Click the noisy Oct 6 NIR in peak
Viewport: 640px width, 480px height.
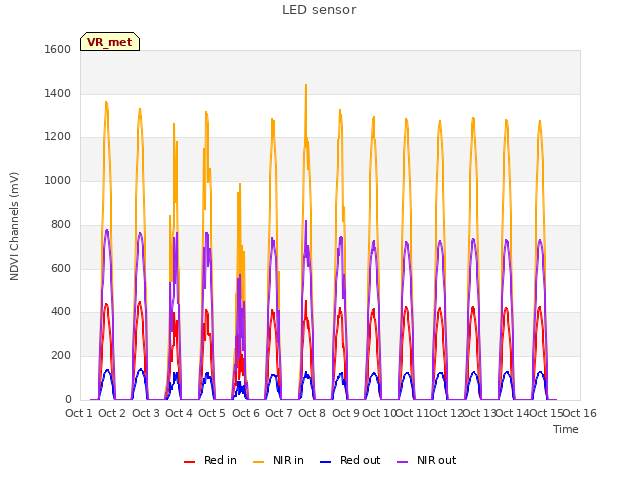(x=240, y=184)
